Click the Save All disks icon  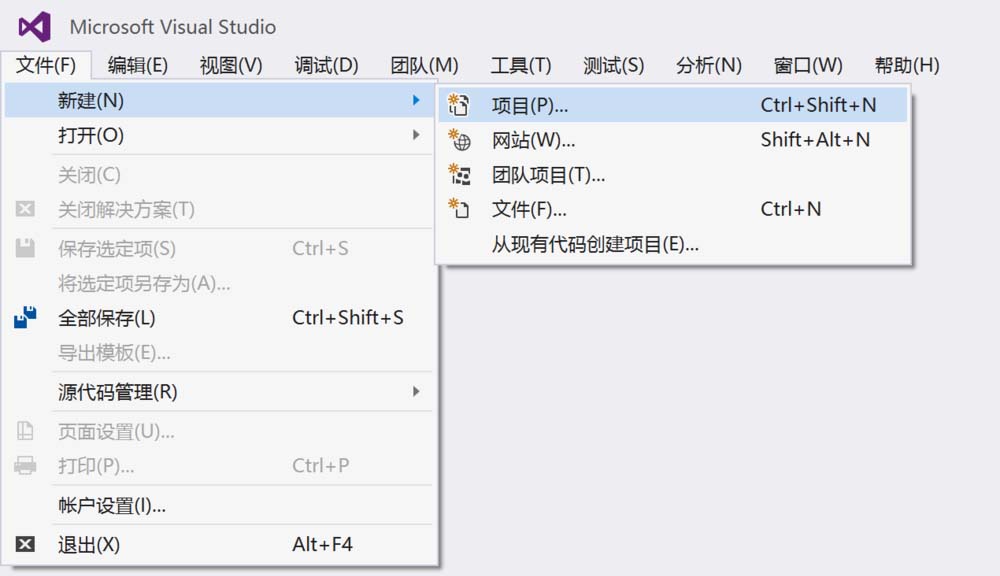pos(26,318)
